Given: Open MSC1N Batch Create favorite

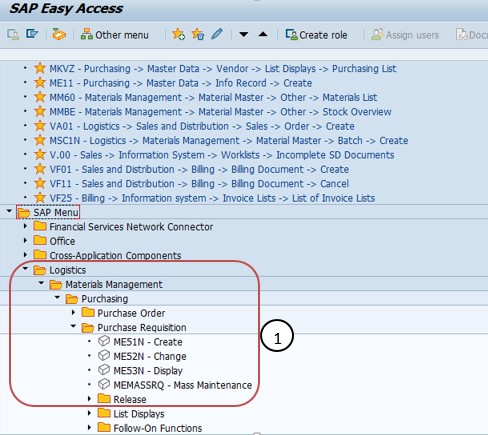Looking at the screenshot, I should tap(229, 141).
